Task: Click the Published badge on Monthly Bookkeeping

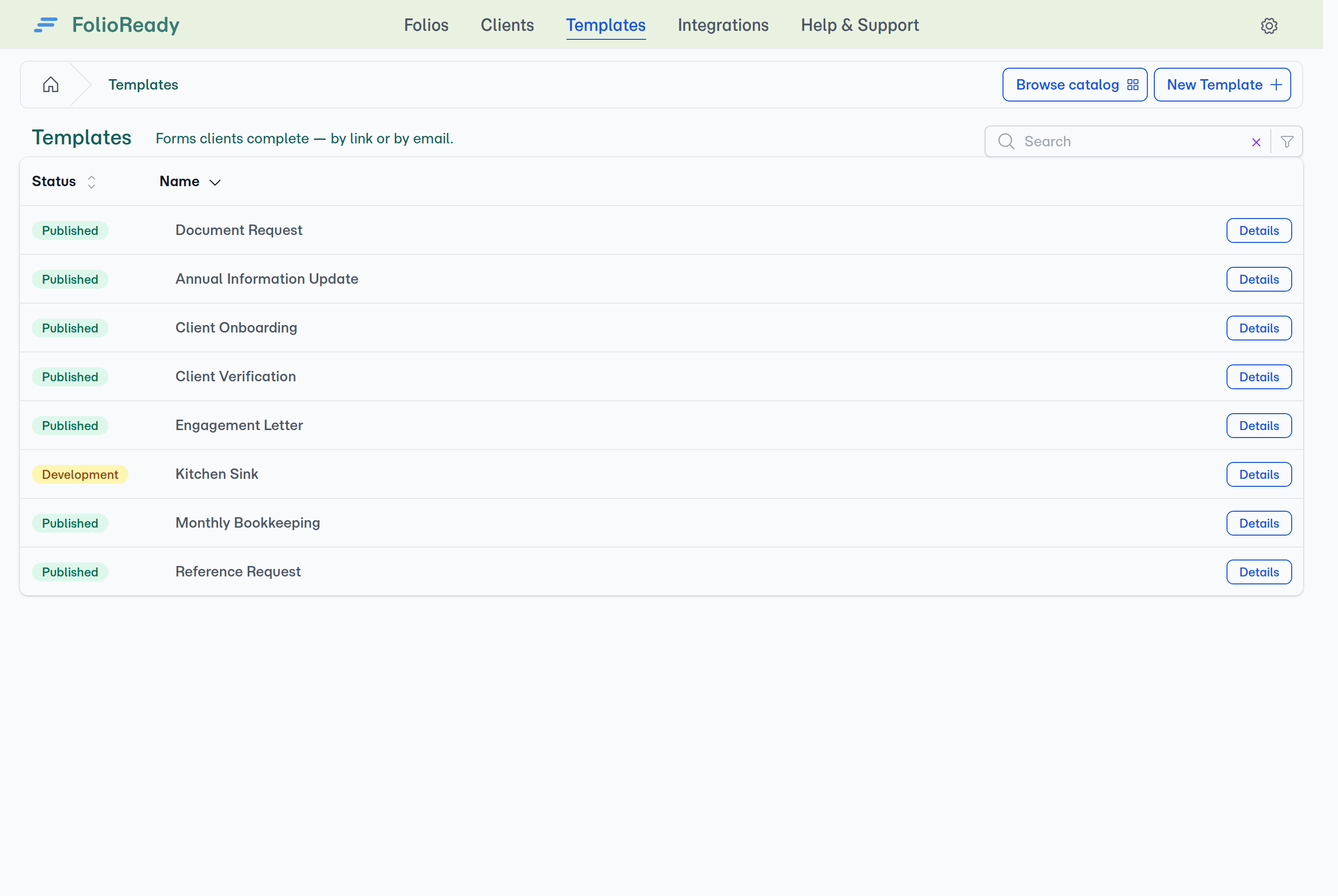Action: point(70,523)
